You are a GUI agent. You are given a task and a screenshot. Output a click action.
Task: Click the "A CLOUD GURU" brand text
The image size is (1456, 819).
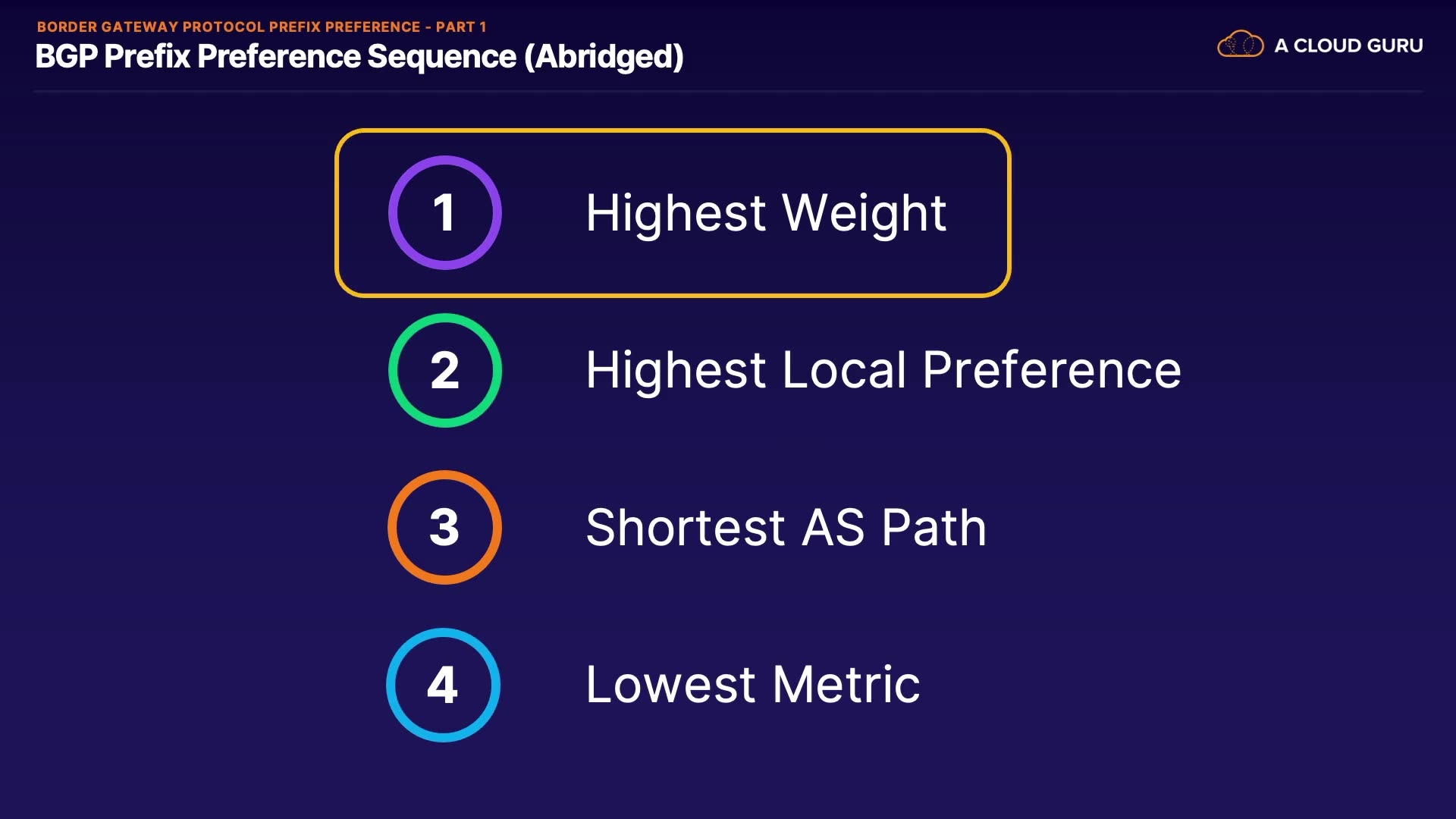coord(1348,45)
